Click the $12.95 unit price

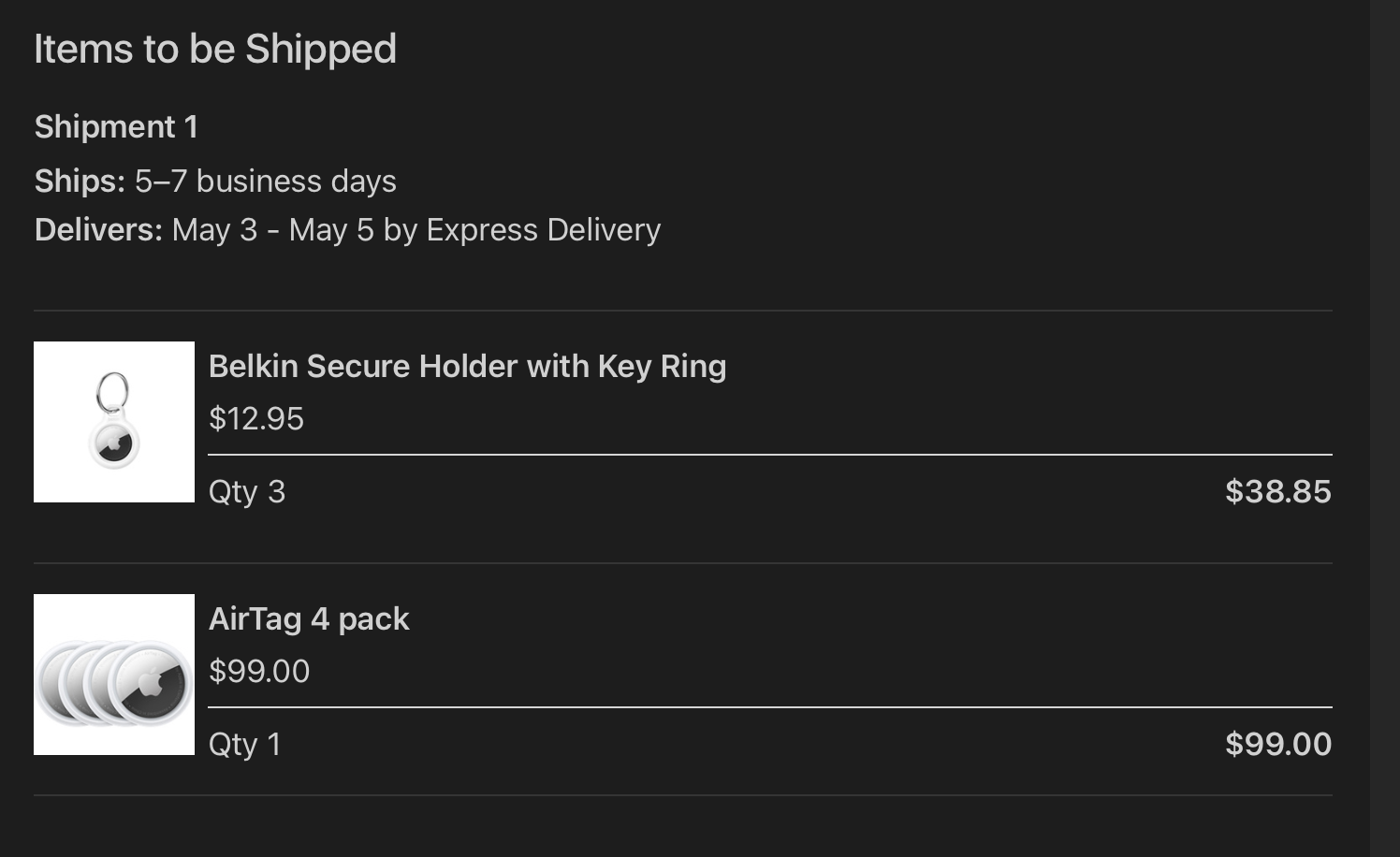tap(256, 418)
